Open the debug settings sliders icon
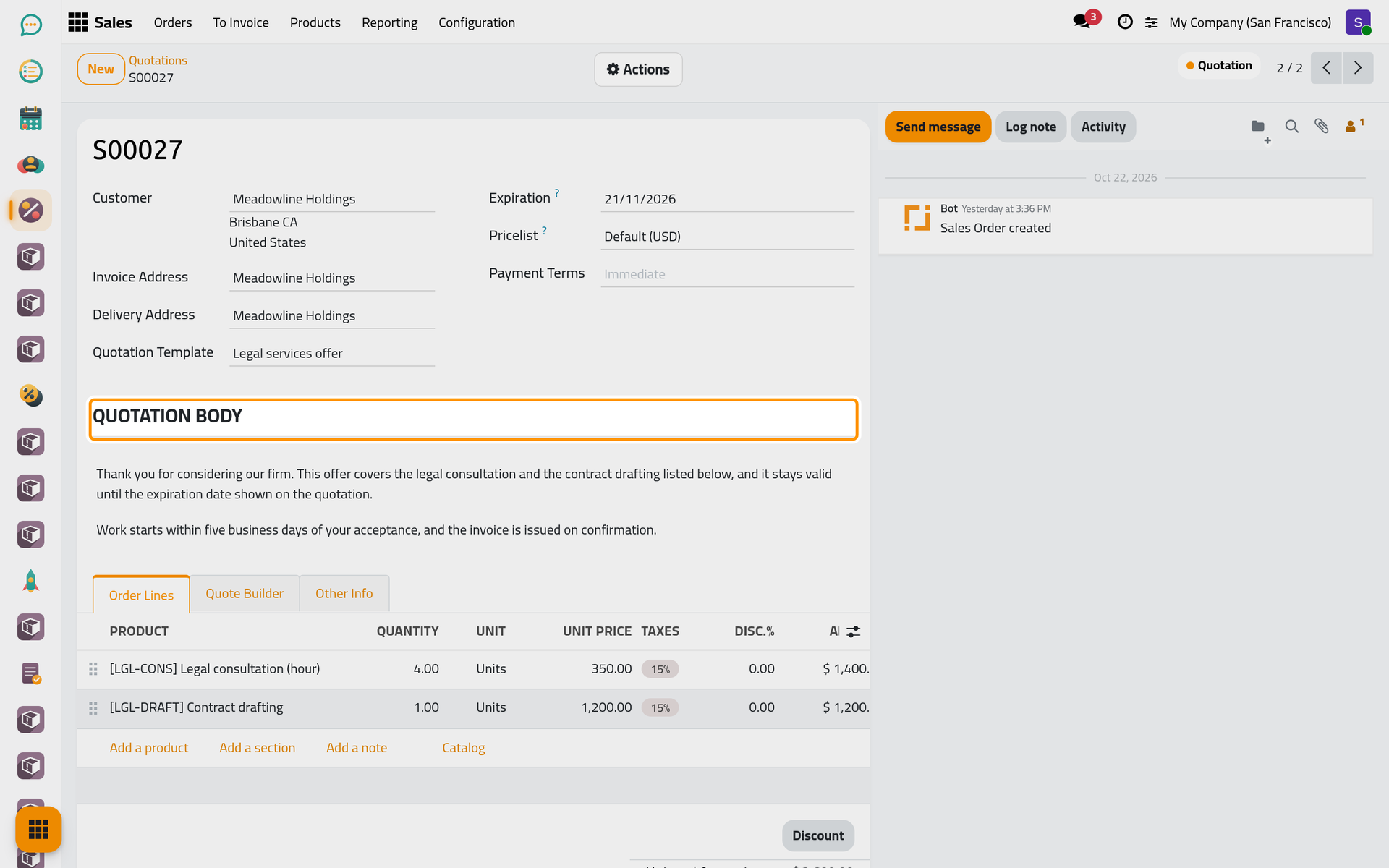The height and width of the screenshot is (868, 1389). click(1151, 22)
